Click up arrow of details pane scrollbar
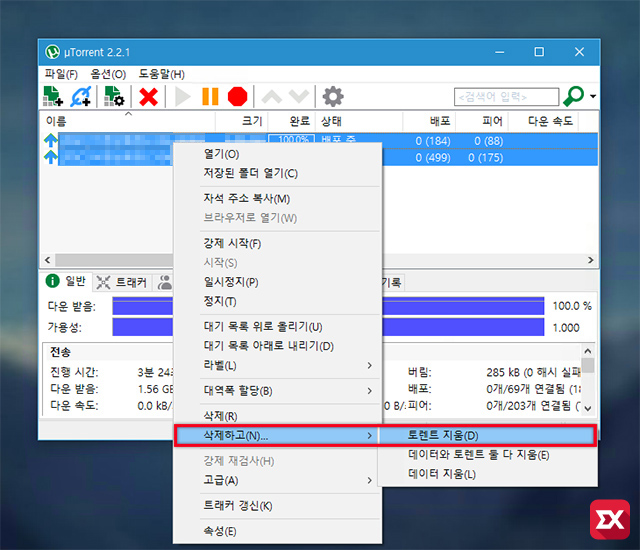Viewport: 640px width, 550px height. point(588,351)
